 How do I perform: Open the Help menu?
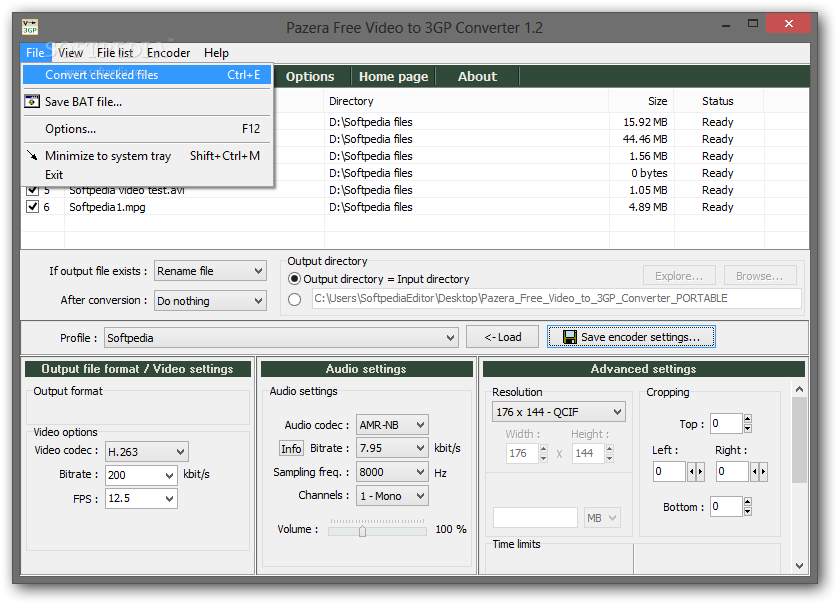(216, 53)
